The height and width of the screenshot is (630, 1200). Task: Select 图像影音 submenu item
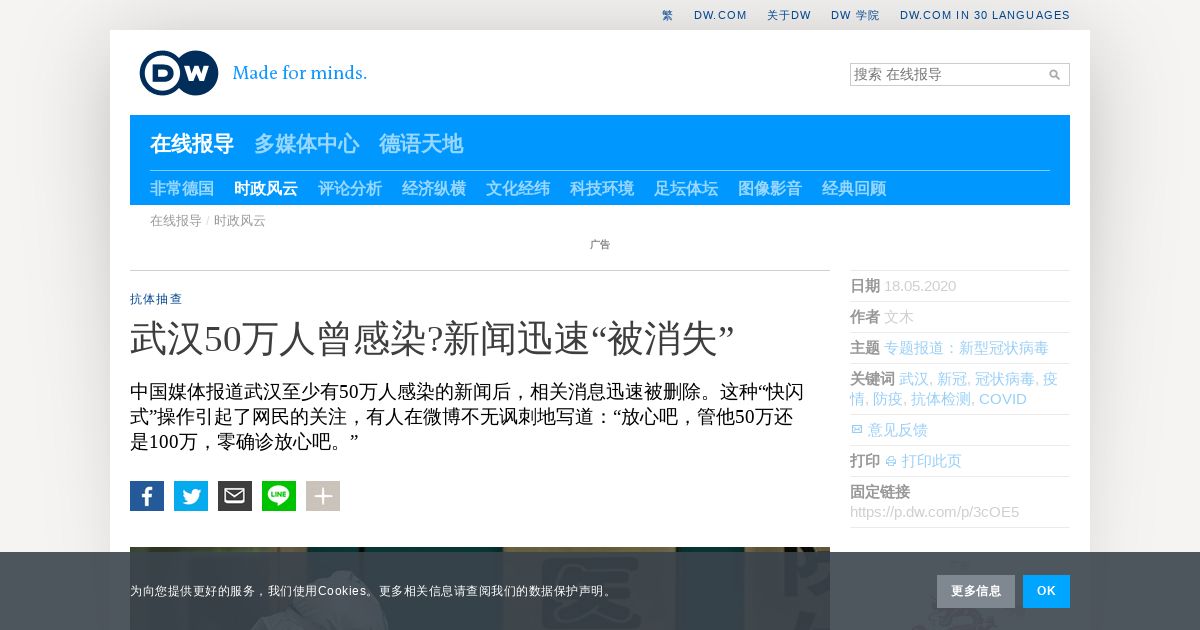click(770, 189)
